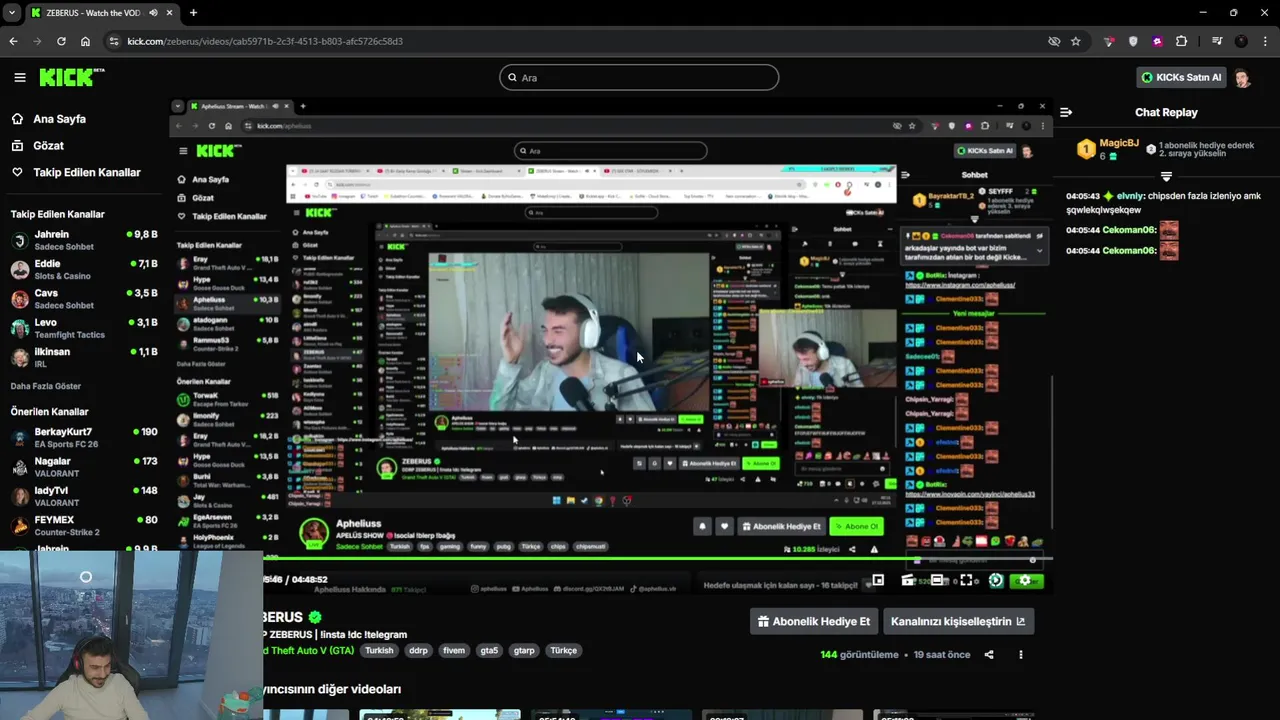
Task: Select the Turkish tag
Action: pyautogui.click(x=379, y=650)
